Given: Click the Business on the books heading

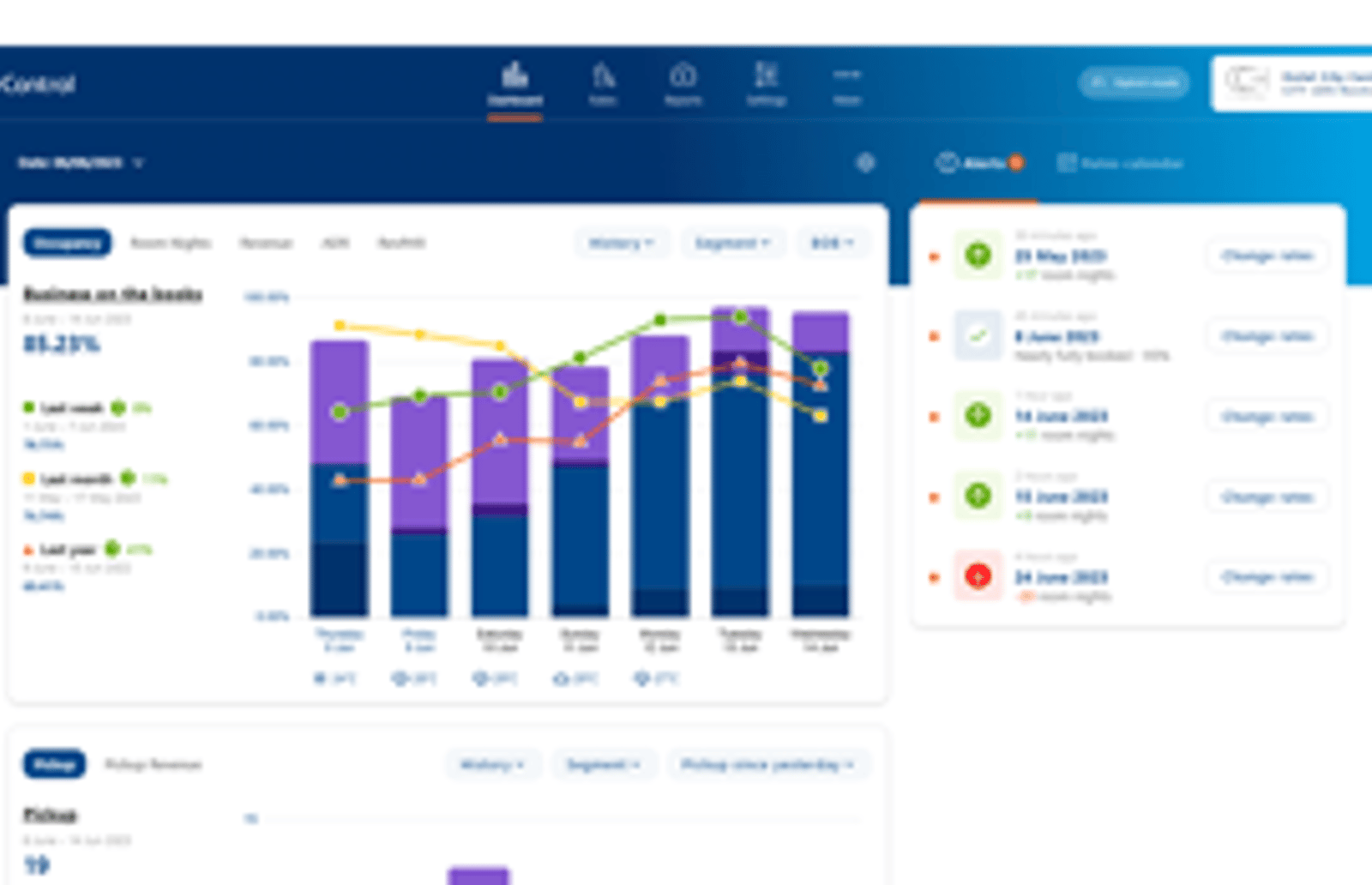Looking at the screenshot, I should coord(112,294).
